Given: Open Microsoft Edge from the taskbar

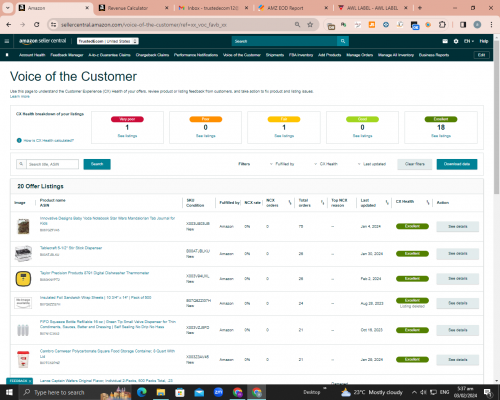Looking at the screenshot, I should coord(142,392).
